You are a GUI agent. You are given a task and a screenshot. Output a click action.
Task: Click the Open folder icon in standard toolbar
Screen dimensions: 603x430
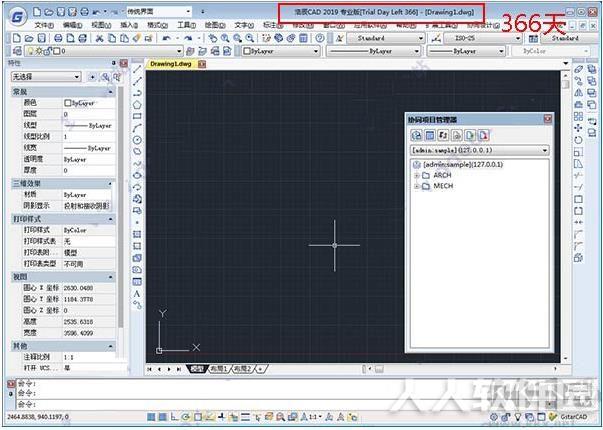[x=29, y=38]
